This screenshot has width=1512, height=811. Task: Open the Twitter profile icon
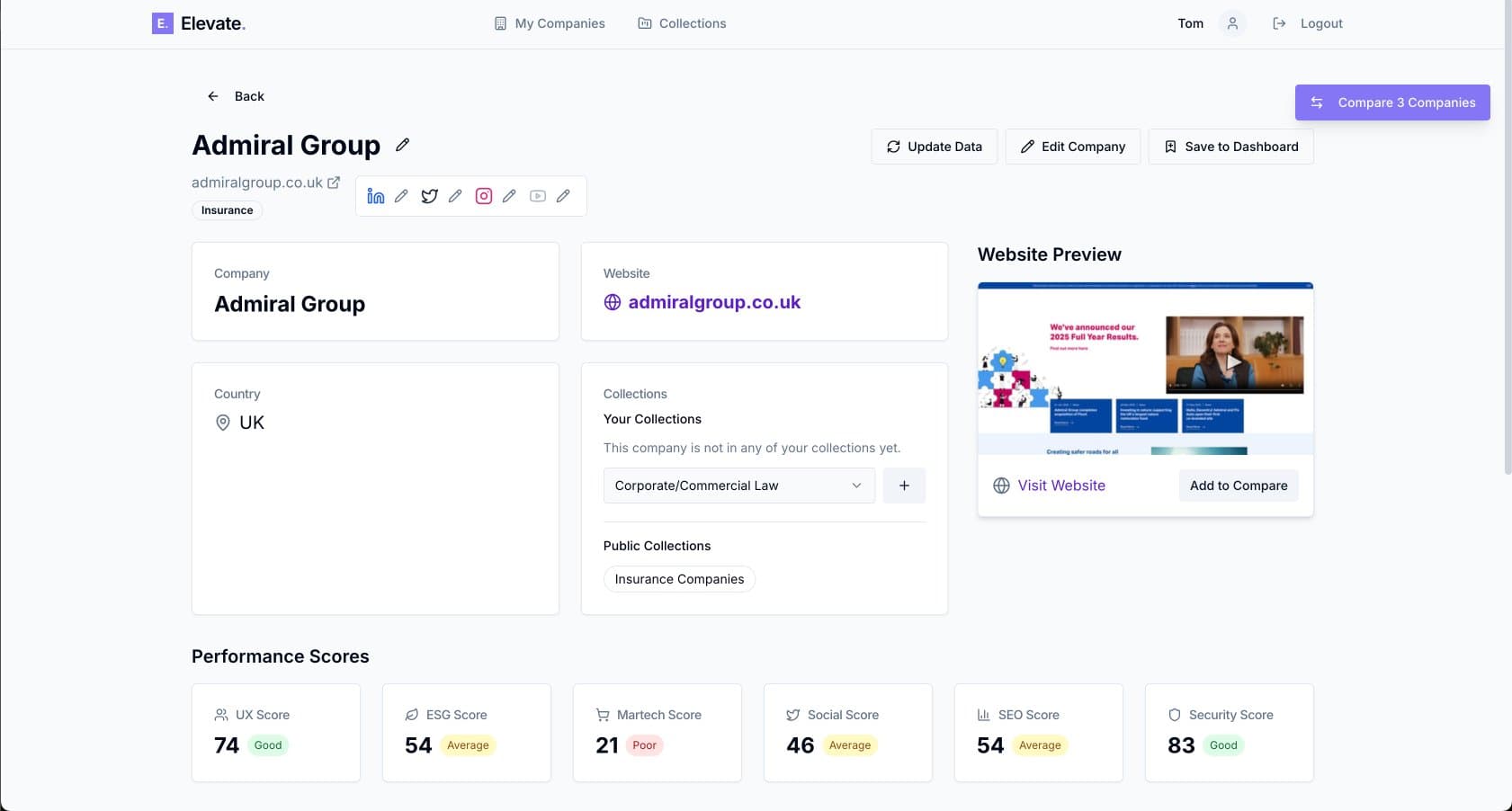430,196
